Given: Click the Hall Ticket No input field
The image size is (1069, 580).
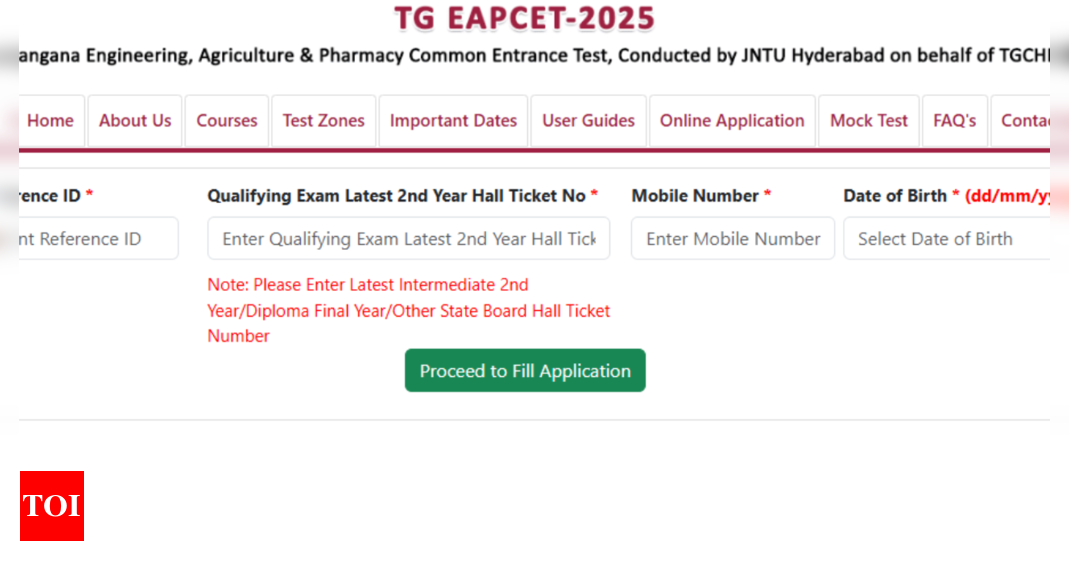Looking at the screenshot, I should point(409,239).
